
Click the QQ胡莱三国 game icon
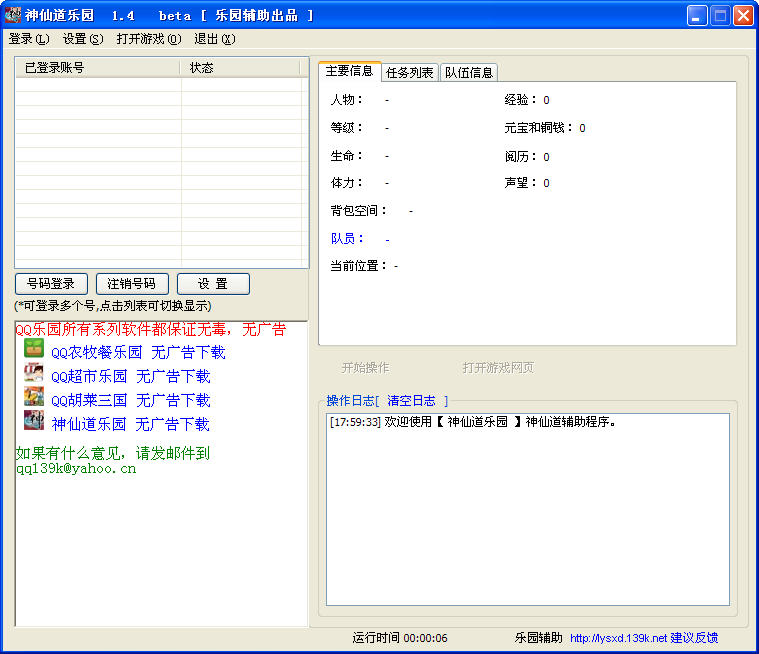(34, 397)
